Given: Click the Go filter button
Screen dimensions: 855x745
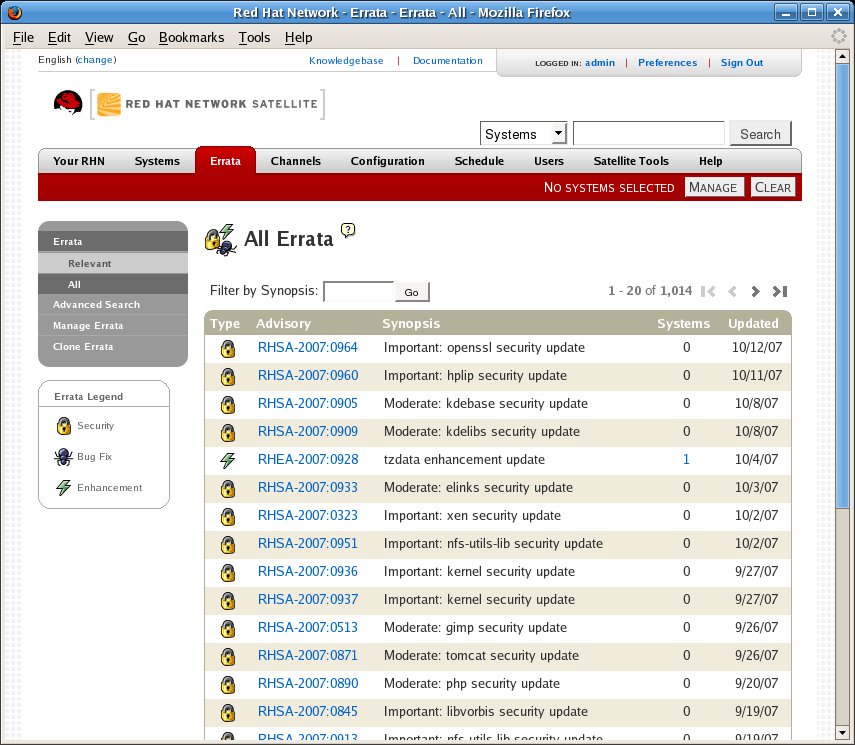Looking at the screenshot, I should click(412, 292).
